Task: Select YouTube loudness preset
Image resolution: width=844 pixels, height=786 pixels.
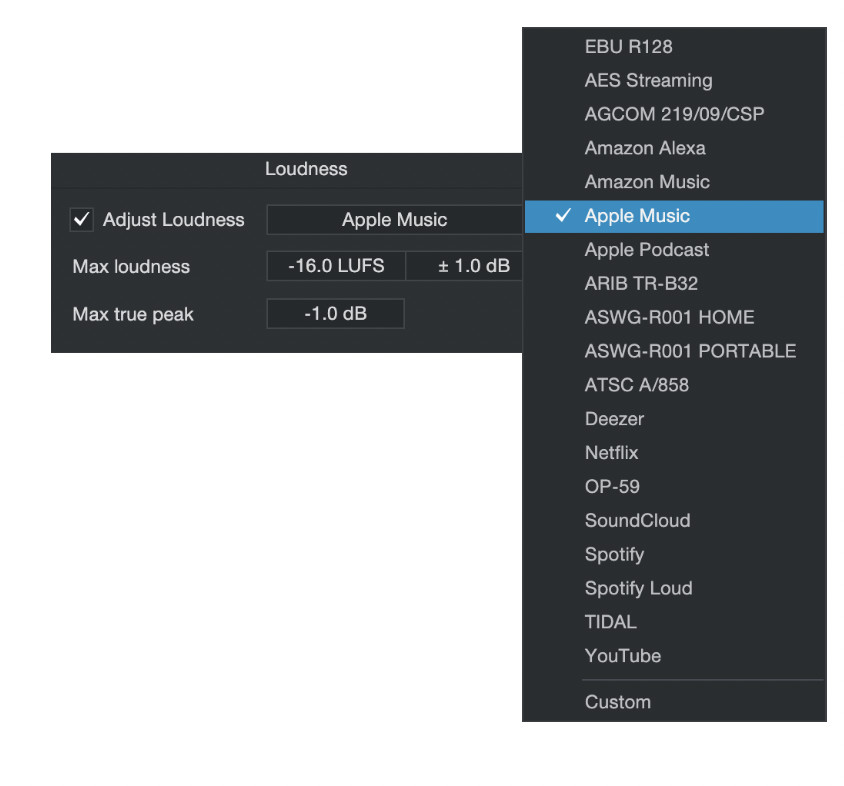Action: point(674,657)
